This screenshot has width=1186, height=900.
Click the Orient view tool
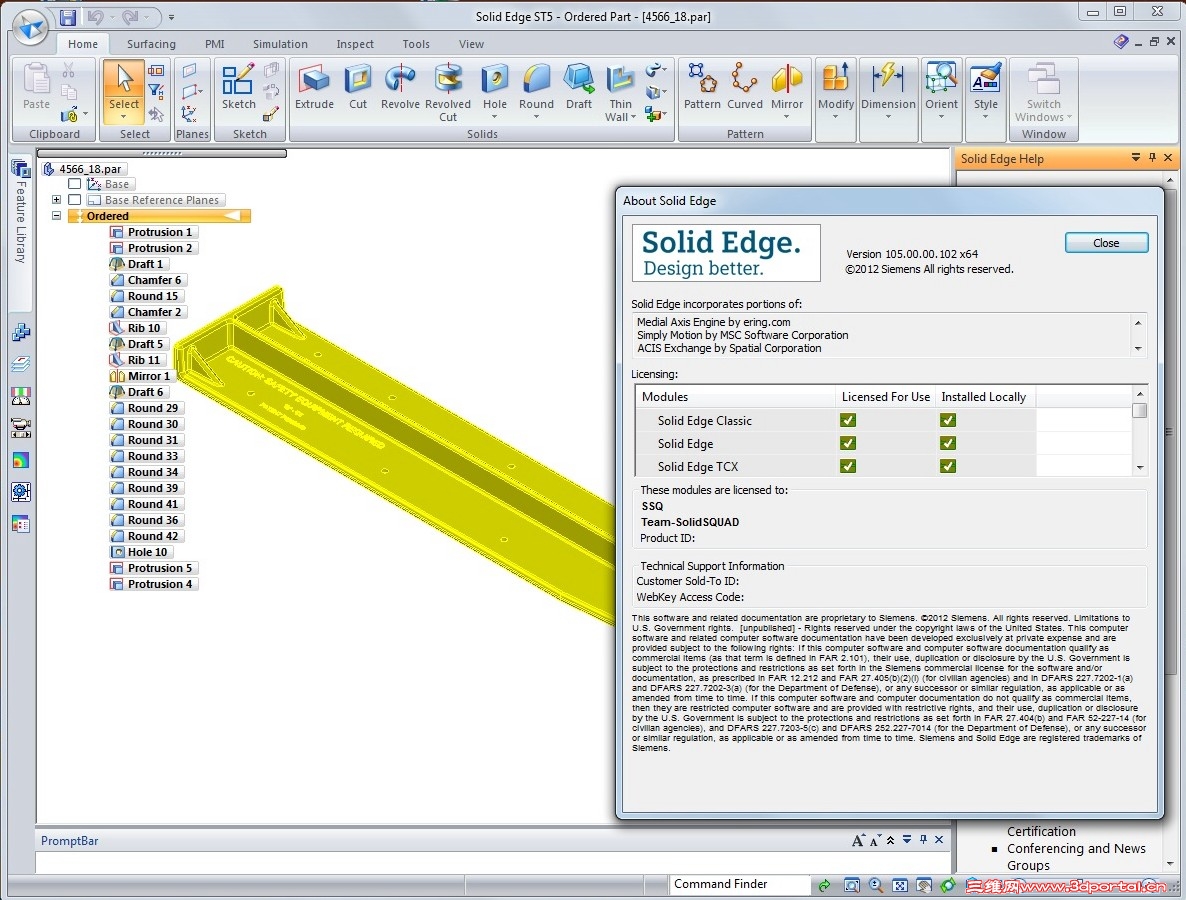(x=941, y=91)
